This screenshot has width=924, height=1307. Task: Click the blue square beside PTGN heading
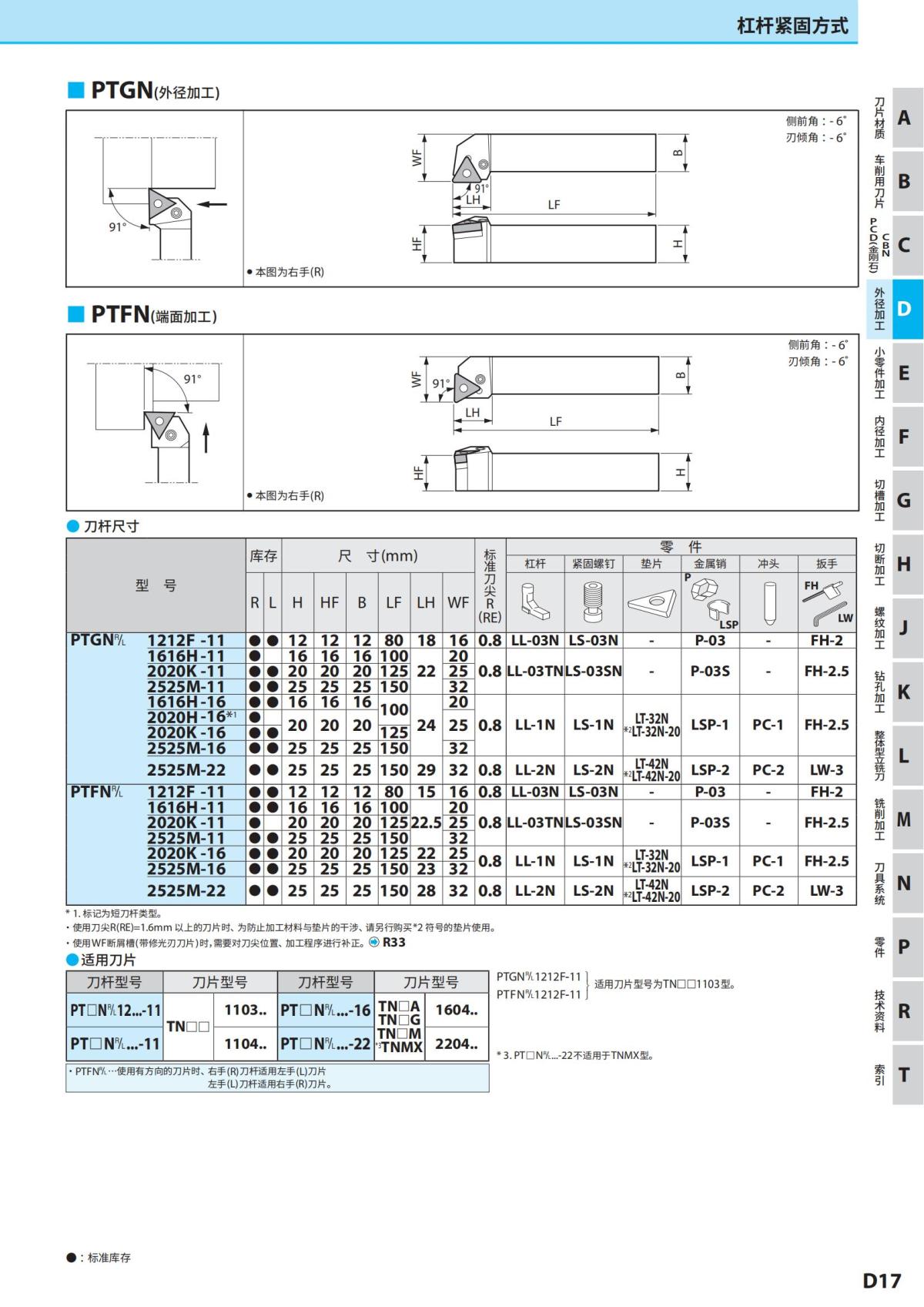point(75,90)
